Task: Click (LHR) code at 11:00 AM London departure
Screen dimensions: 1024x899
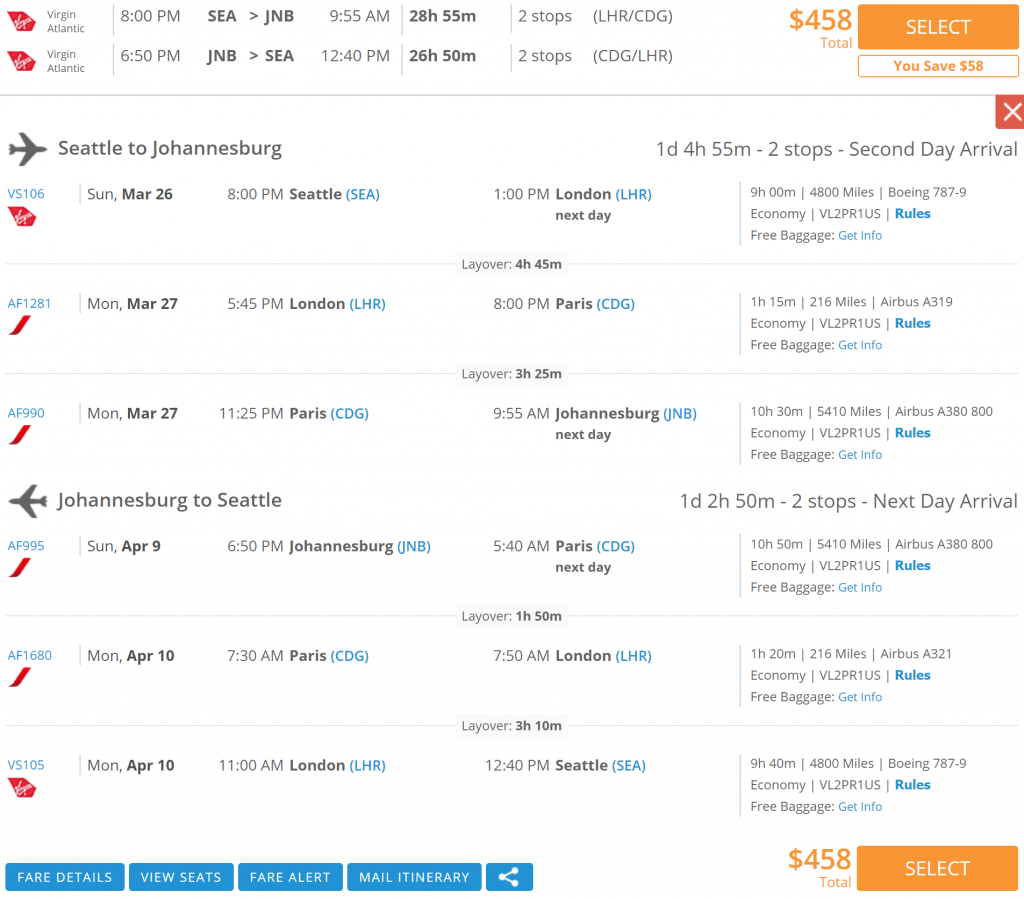Action: pos(367,766)
